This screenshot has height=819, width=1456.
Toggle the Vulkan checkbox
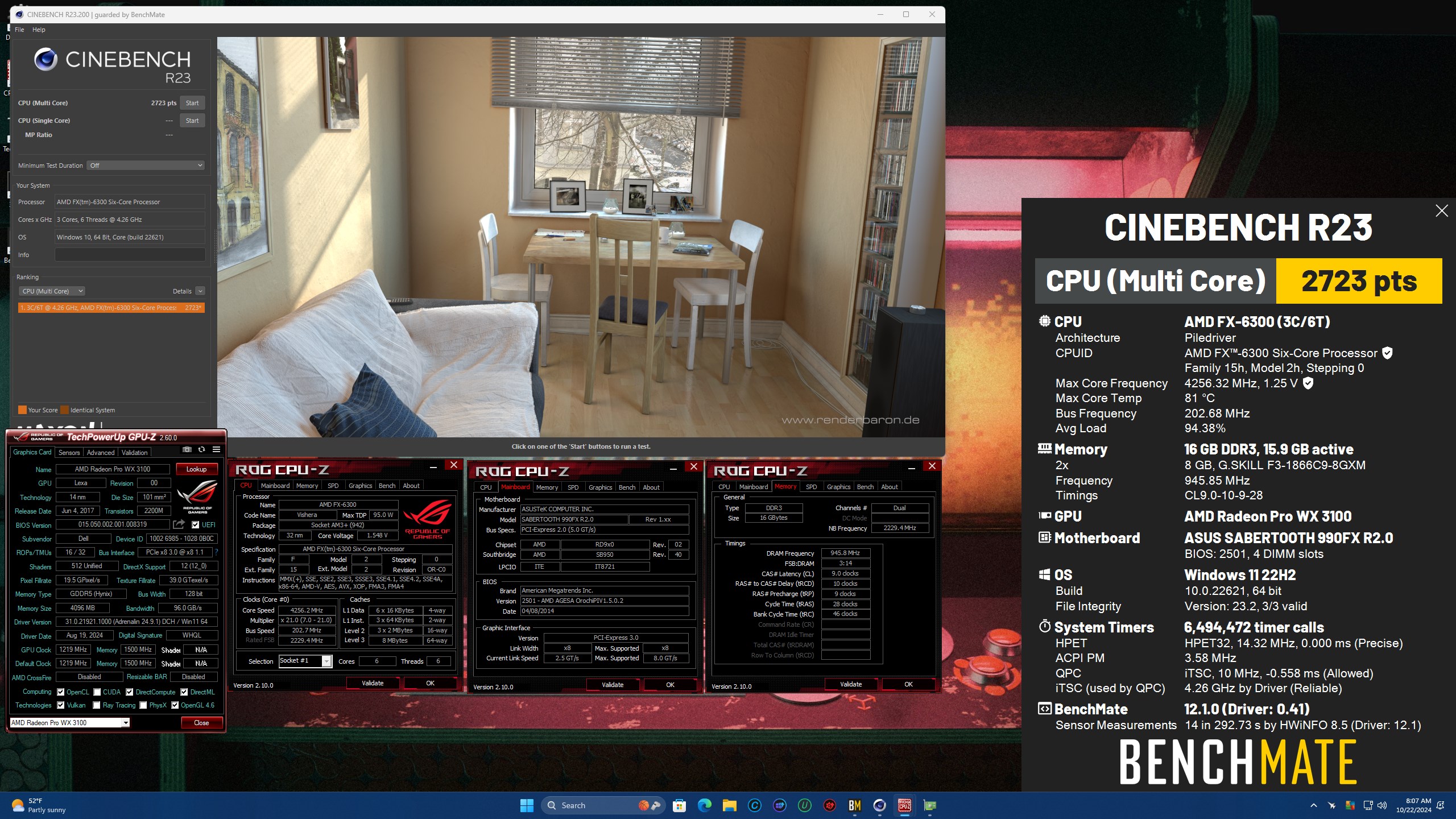61,705
